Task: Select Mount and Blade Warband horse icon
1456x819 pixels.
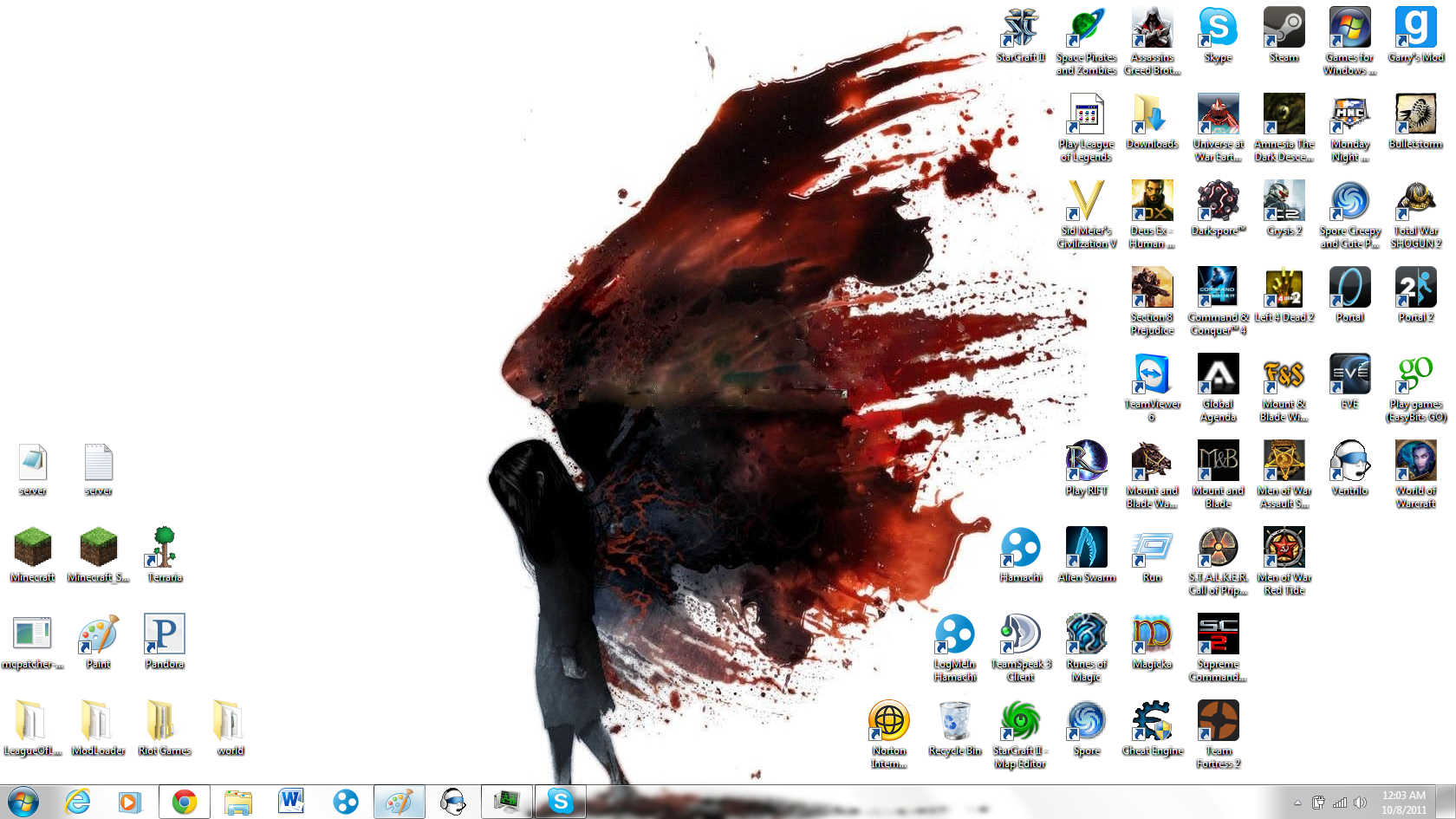Action: tap(1152, 475)
